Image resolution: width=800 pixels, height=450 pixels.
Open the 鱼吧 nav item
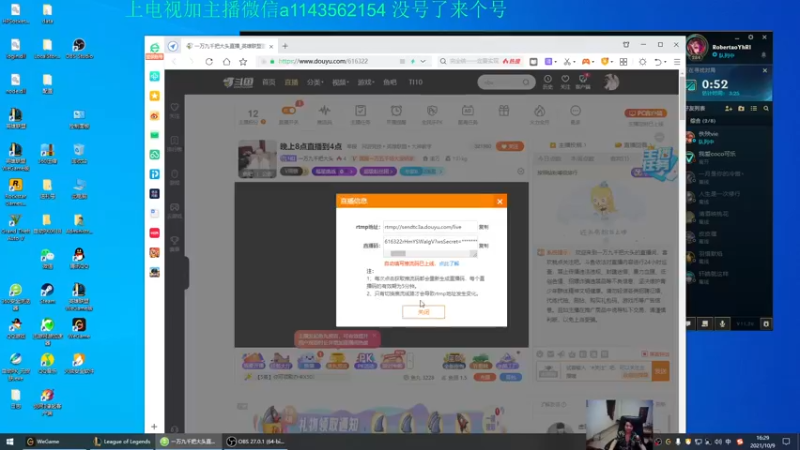pos(390,82)
